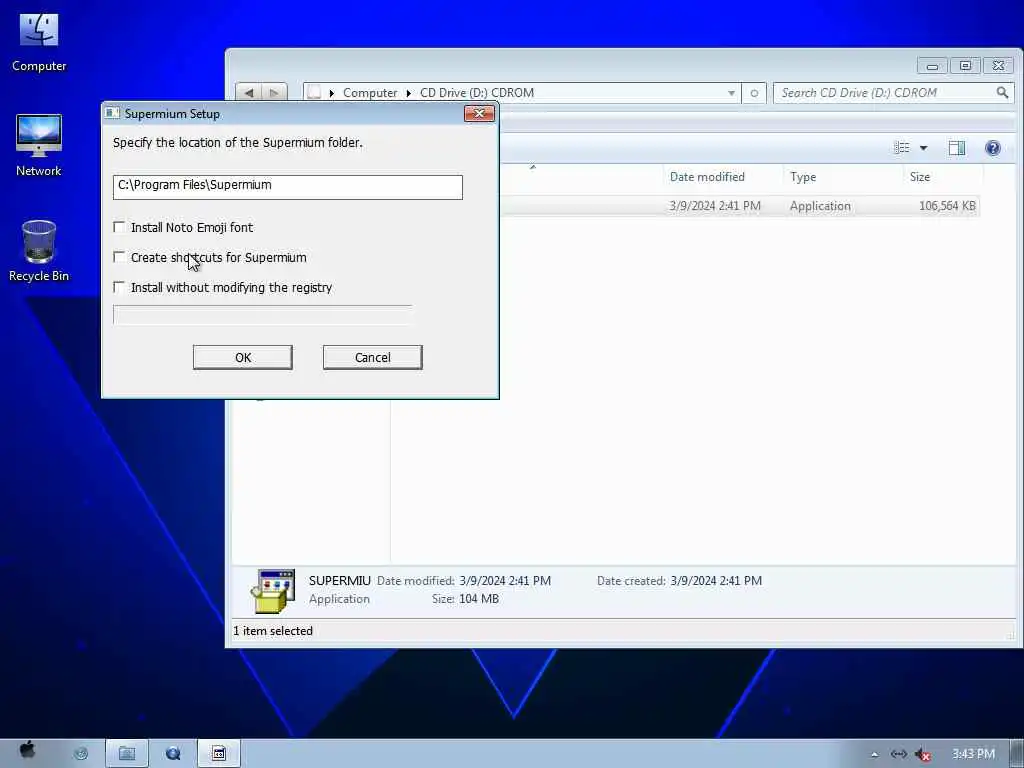Click the folder icon in address bar

tap(314, 93)
